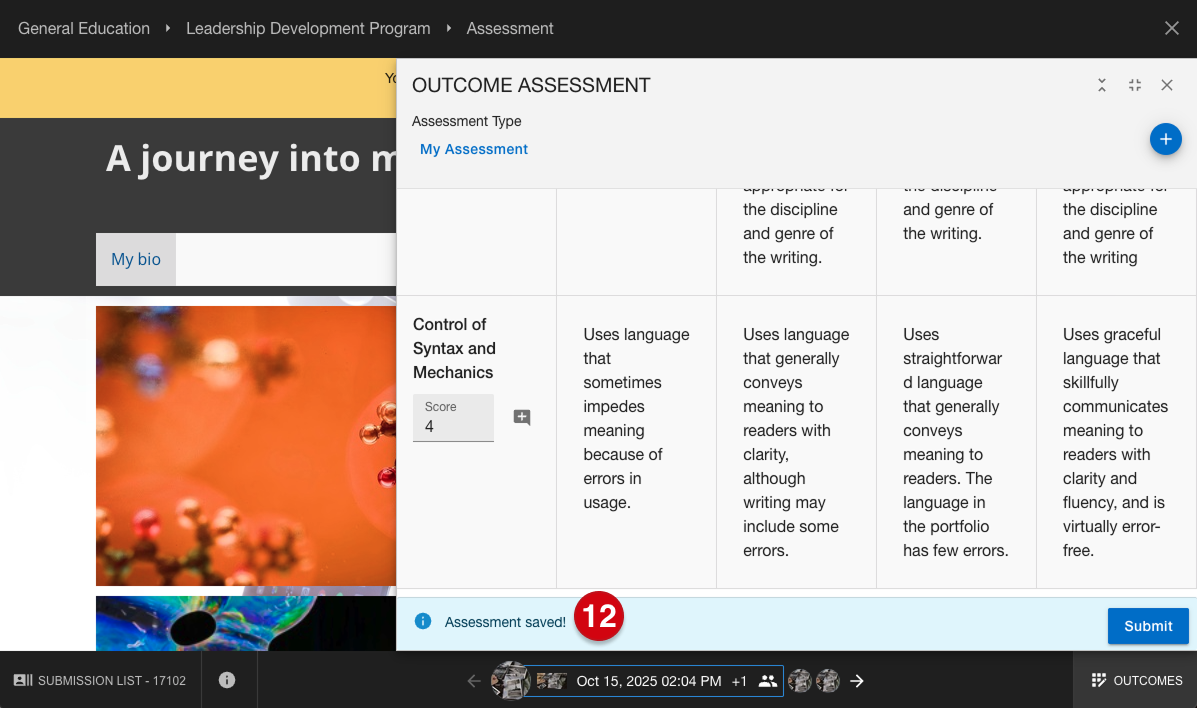The width and height of the screenshot is (1197, 708).
Task: Open the My bio tab
Action: click(136, 259)
